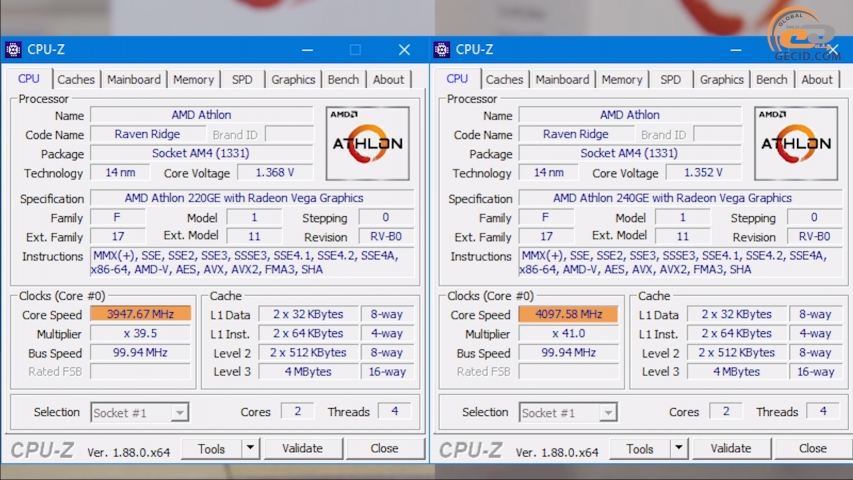Click the x 41.0 multiplier value
Image resolution: width=853 pixels, height=480 pixels.
(x=569, y=333)
